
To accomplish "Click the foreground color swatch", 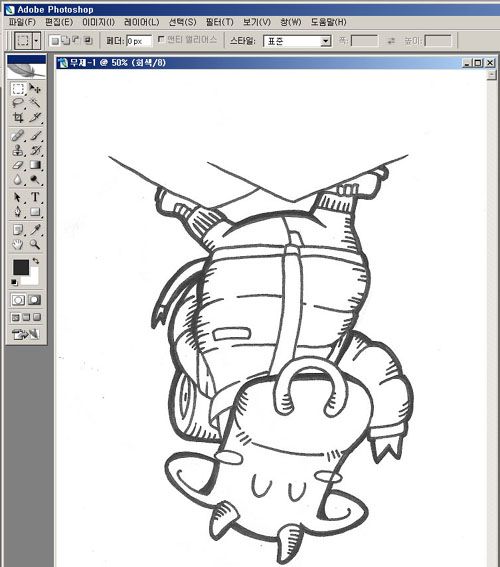I will (x=21, y=267).
